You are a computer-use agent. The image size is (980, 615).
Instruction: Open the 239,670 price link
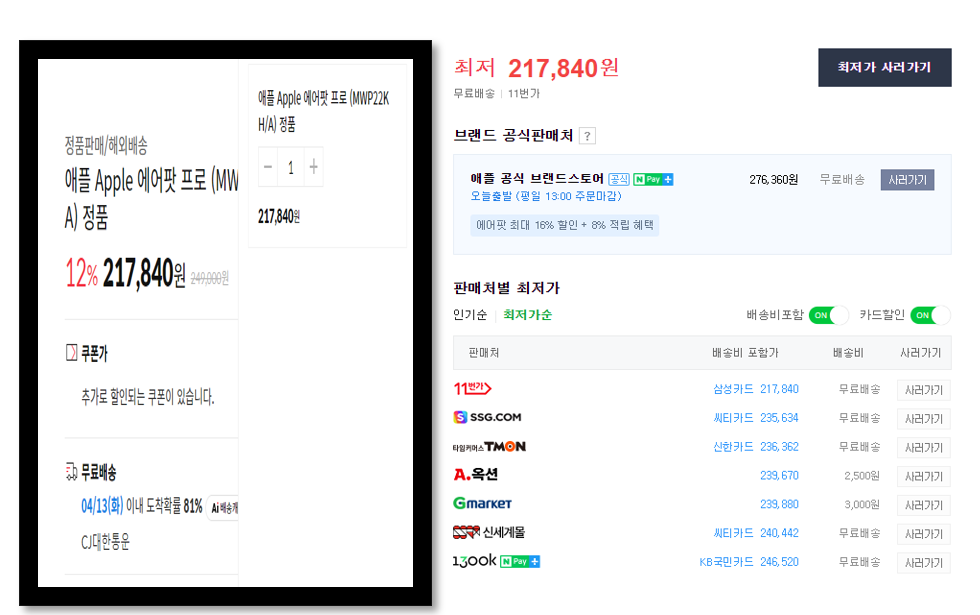(779, 476)
